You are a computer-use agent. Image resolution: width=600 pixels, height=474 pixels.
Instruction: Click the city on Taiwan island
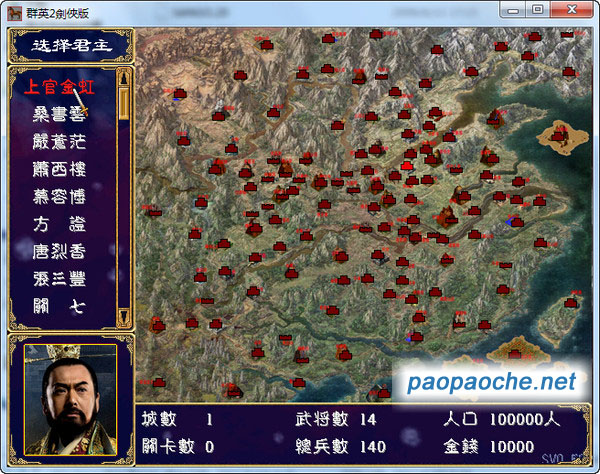tap(571, 303)
